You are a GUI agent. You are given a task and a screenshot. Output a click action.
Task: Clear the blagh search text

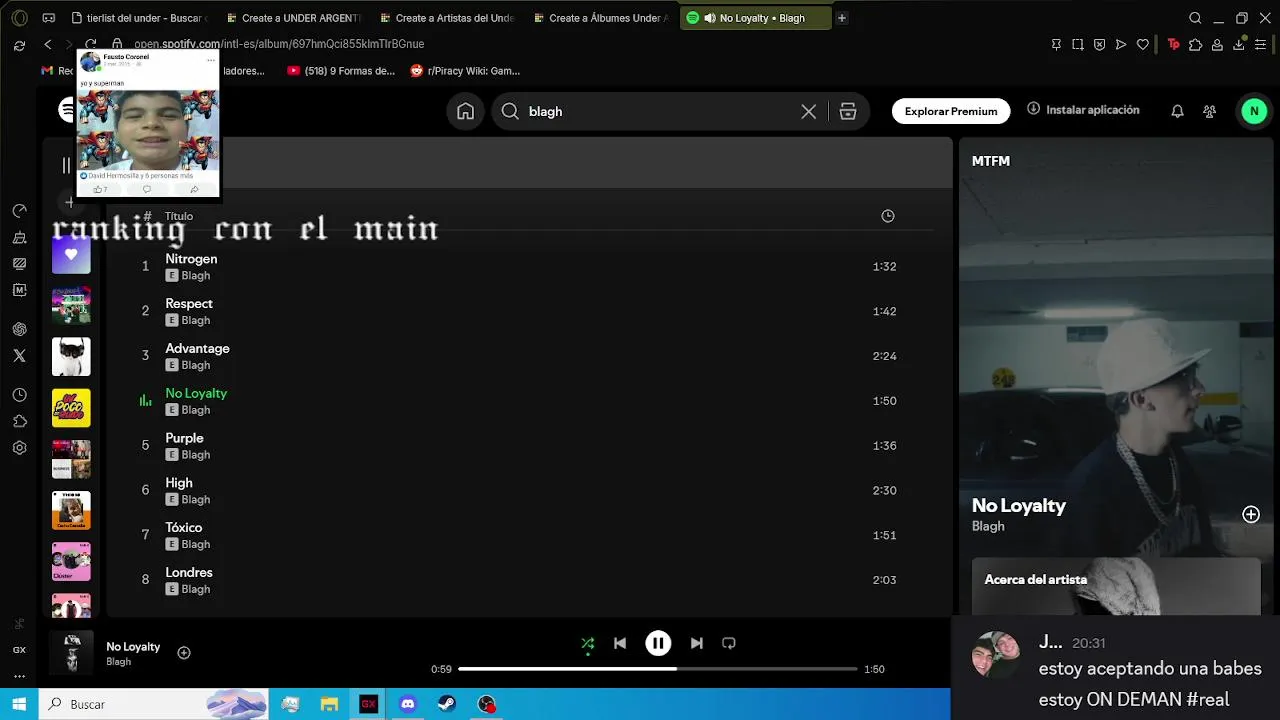pyautogui.click(x=808, y=111)
